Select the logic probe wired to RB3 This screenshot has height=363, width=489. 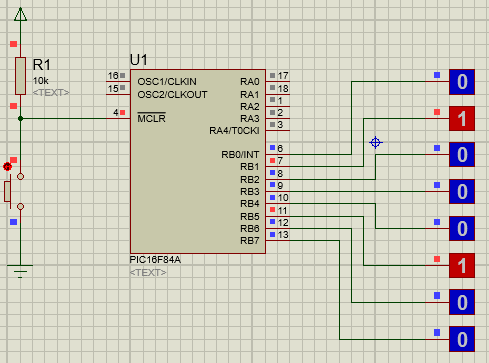pos(462,192)
